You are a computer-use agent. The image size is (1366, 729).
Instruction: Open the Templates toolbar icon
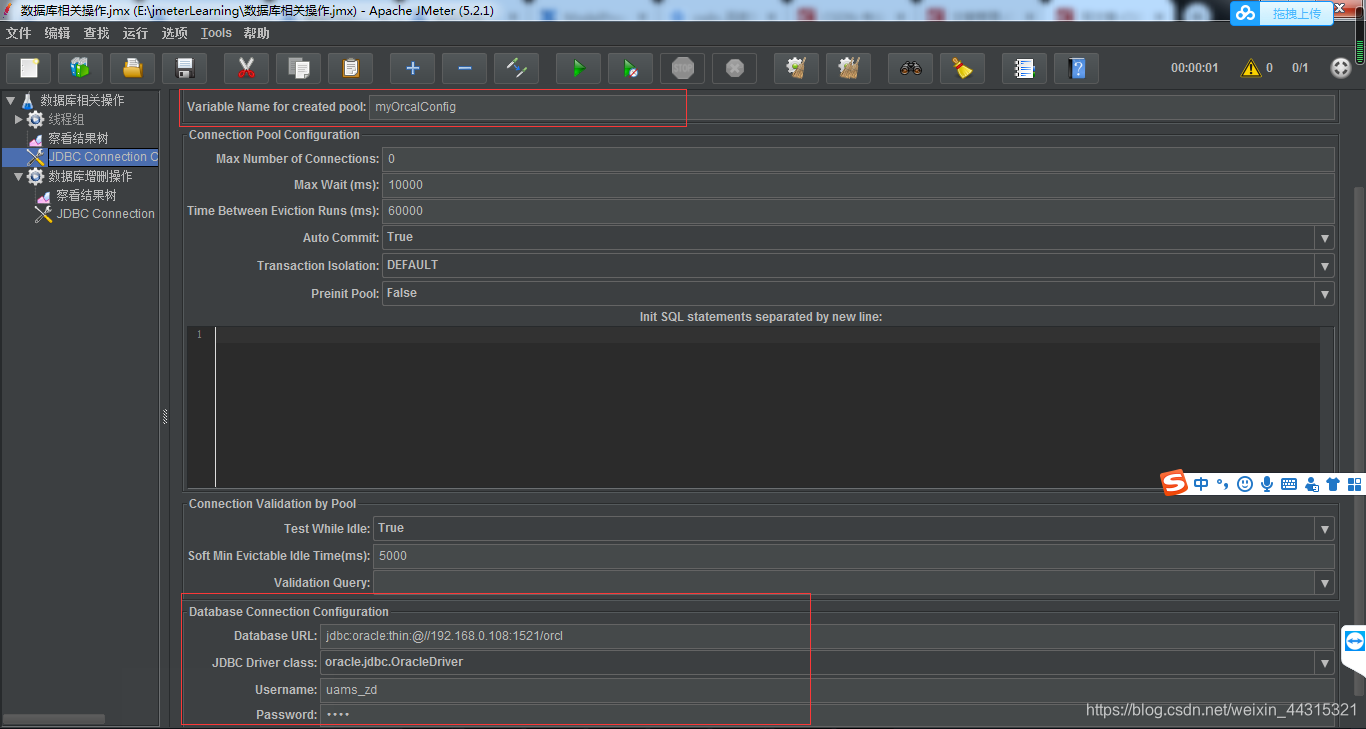(x=81, y=68)
